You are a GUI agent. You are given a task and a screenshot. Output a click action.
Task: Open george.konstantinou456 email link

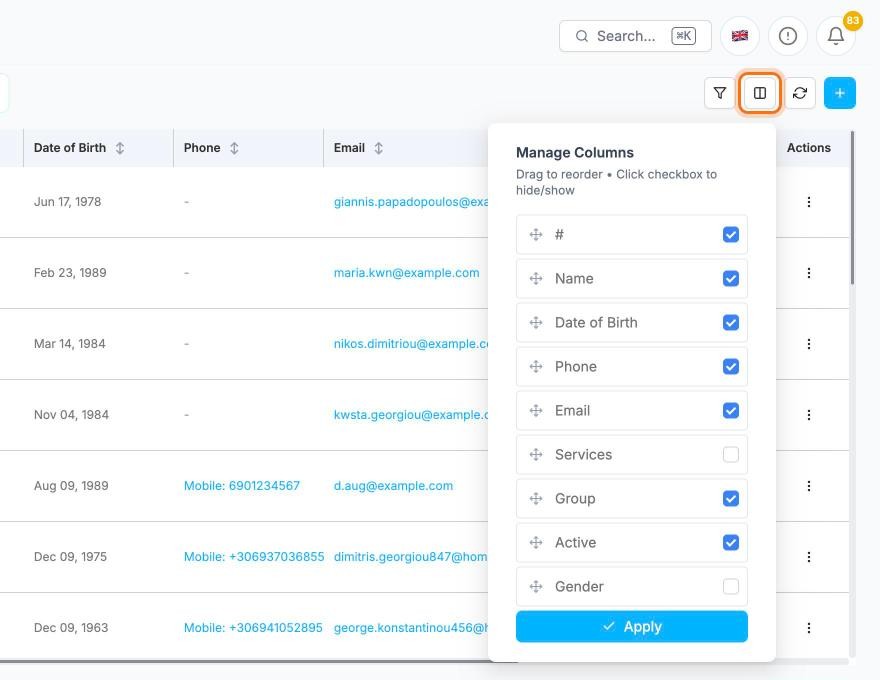[411, 628]
